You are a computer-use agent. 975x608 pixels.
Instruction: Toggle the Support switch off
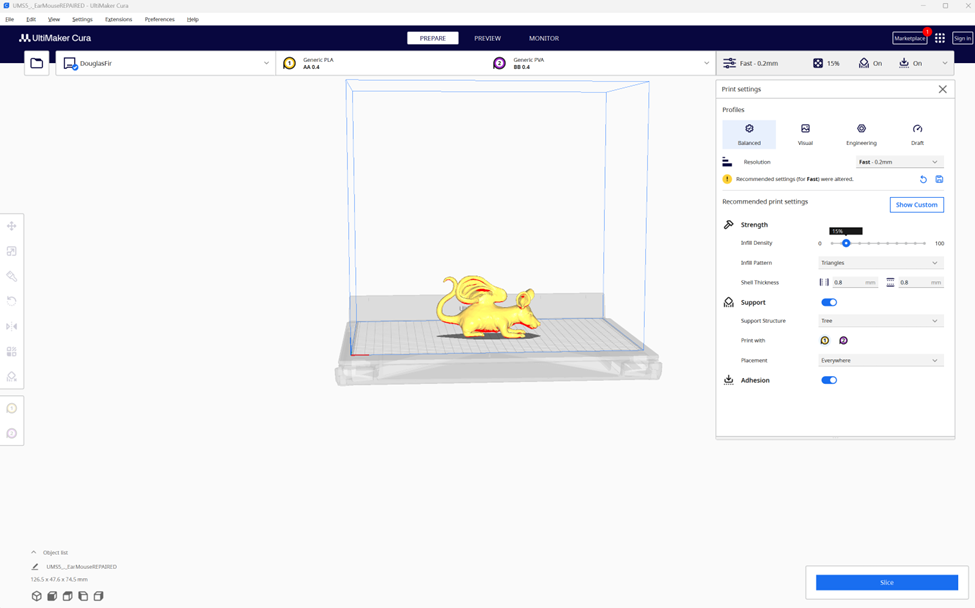point(829,302)
